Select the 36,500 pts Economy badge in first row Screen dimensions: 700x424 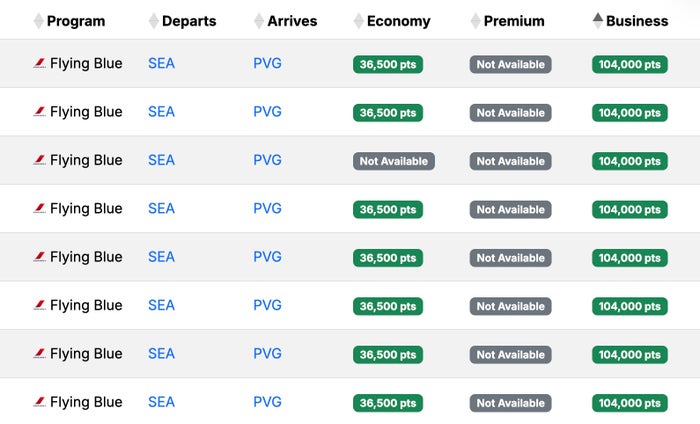coord(388,64)
